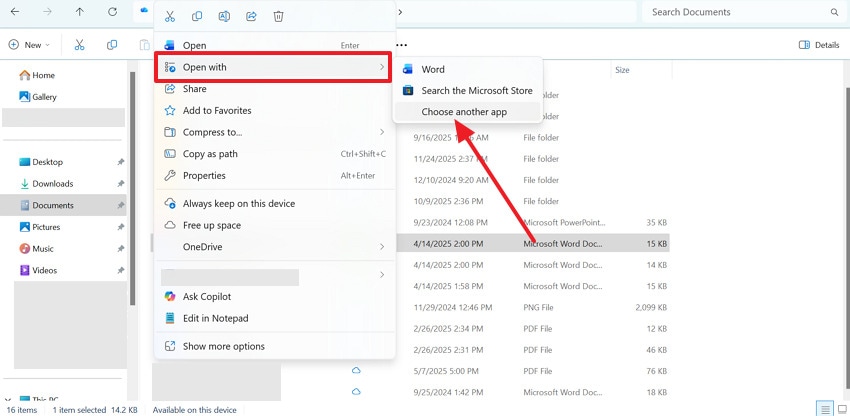Choose Share in the context menu
The image size is (850, 416).
275,89
